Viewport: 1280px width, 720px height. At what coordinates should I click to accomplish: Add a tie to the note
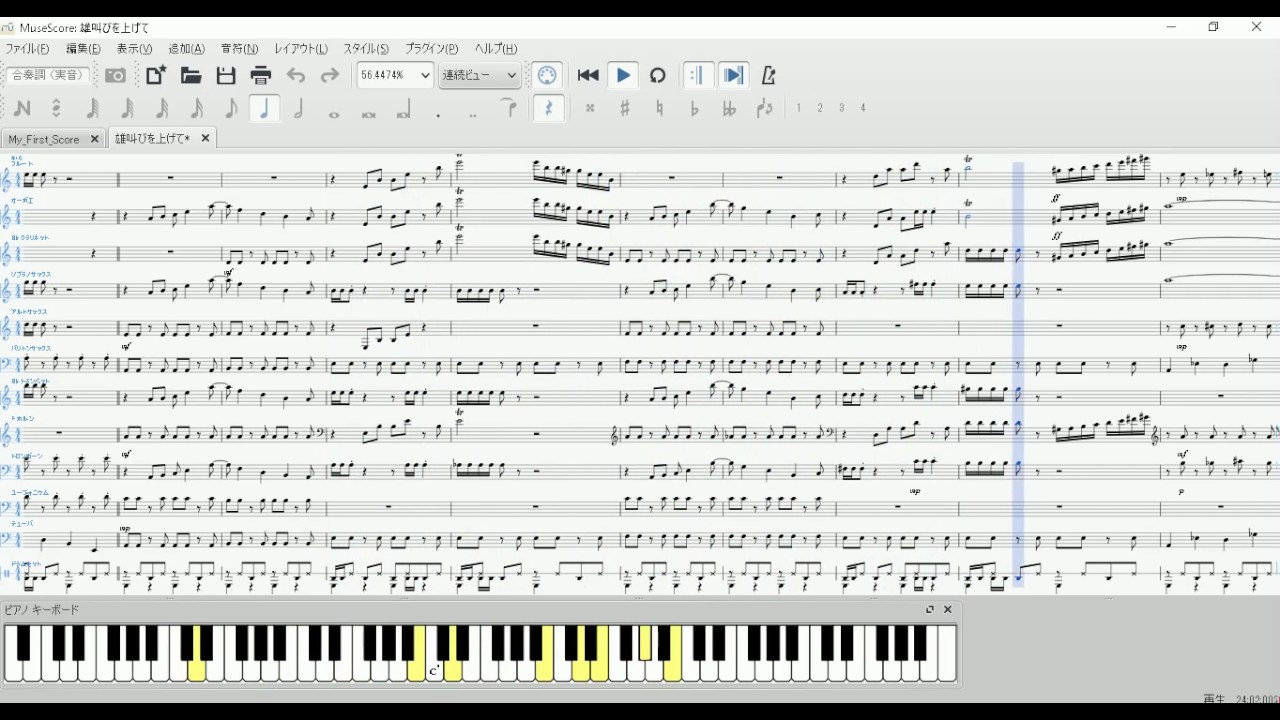(509, 108)
